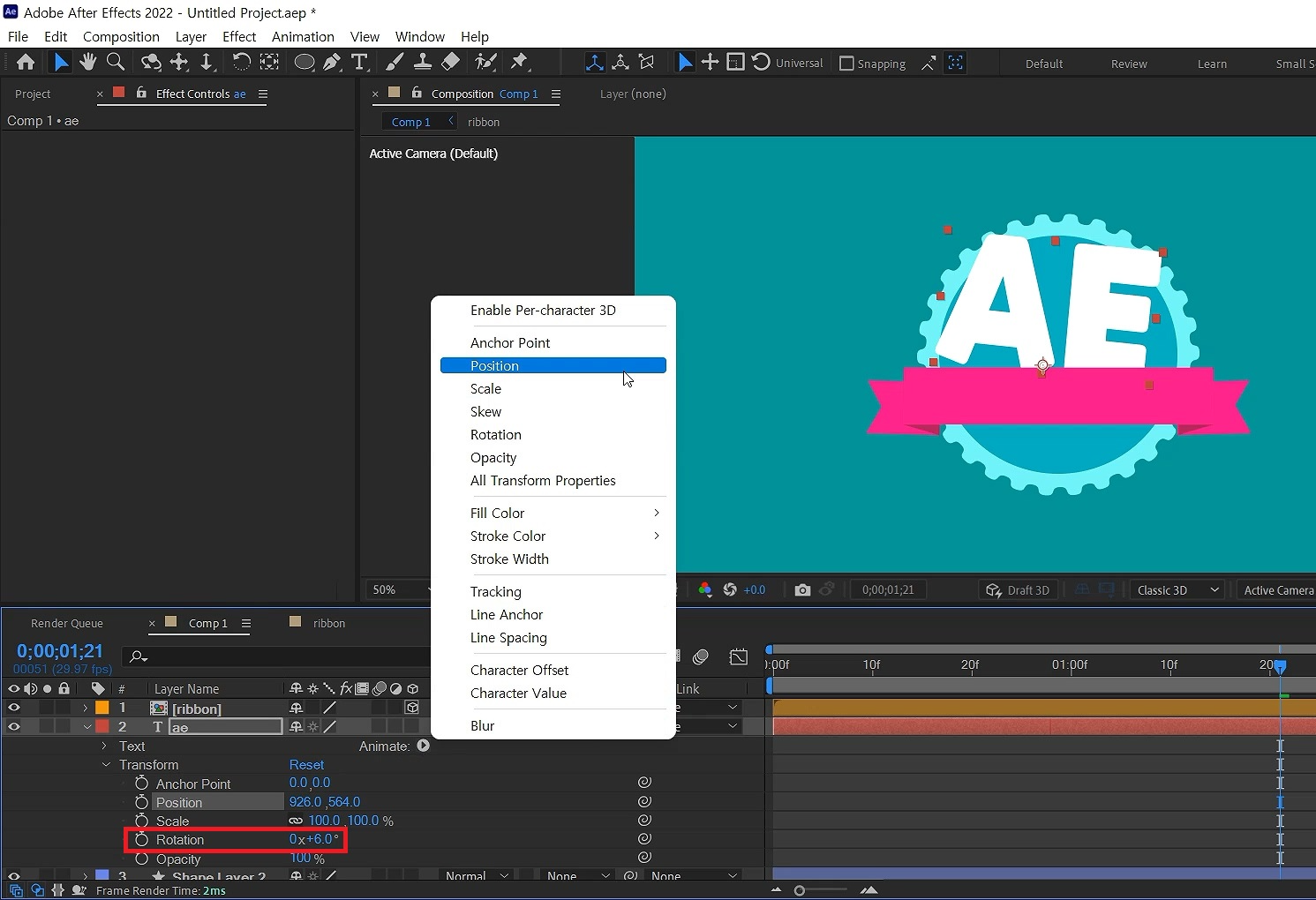Select the Clone Stamp tool

(423, 62)
